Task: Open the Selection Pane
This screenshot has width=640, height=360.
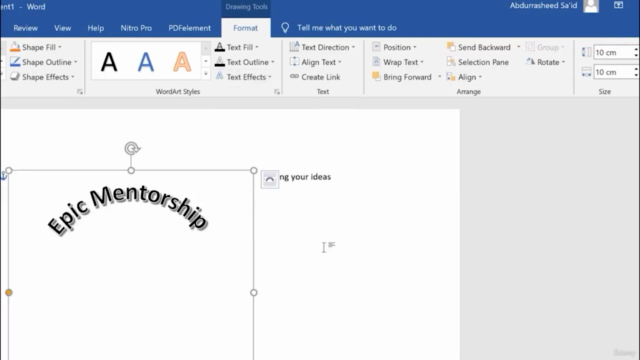Action: [x=478, y=62]
